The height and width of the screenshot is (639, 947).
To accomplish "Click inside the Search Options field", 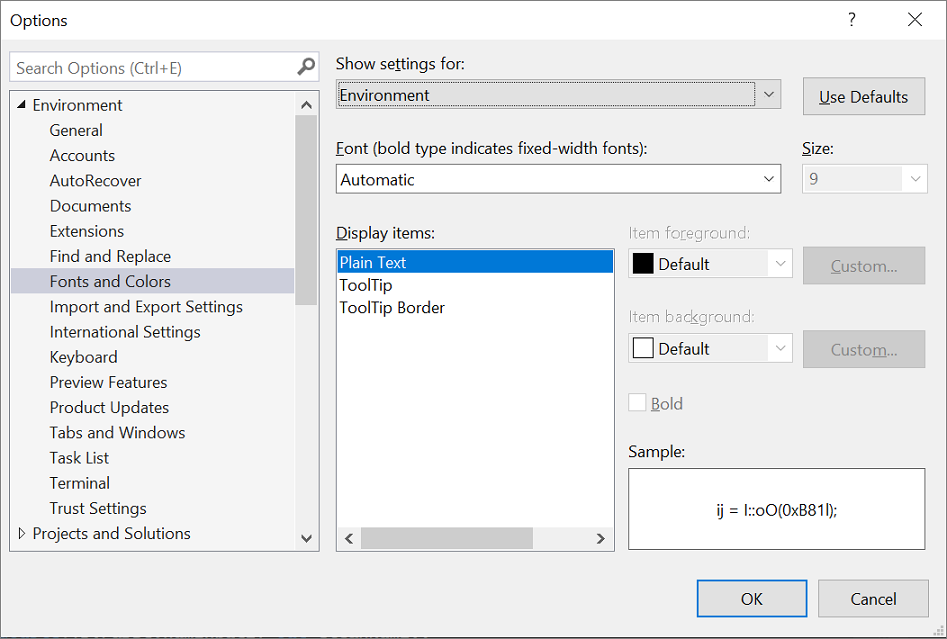I will point(150,67).
